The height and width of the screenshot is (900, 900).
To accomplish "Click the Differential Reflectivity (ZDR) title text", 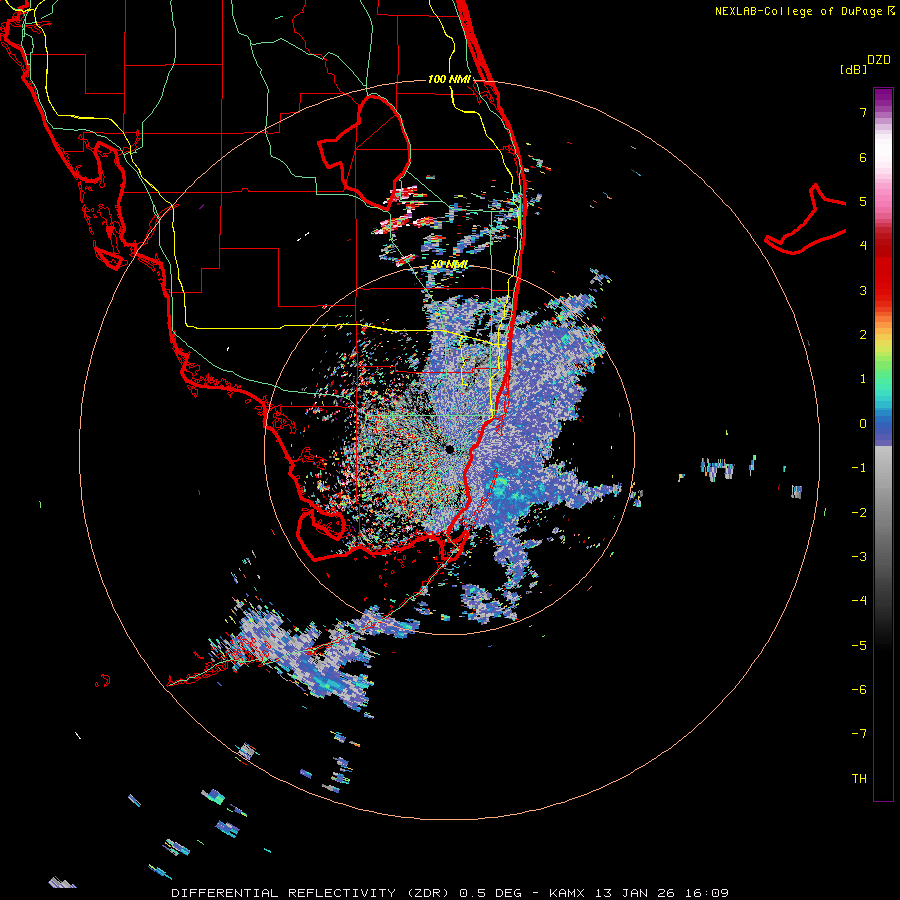I will click(311, 893).
